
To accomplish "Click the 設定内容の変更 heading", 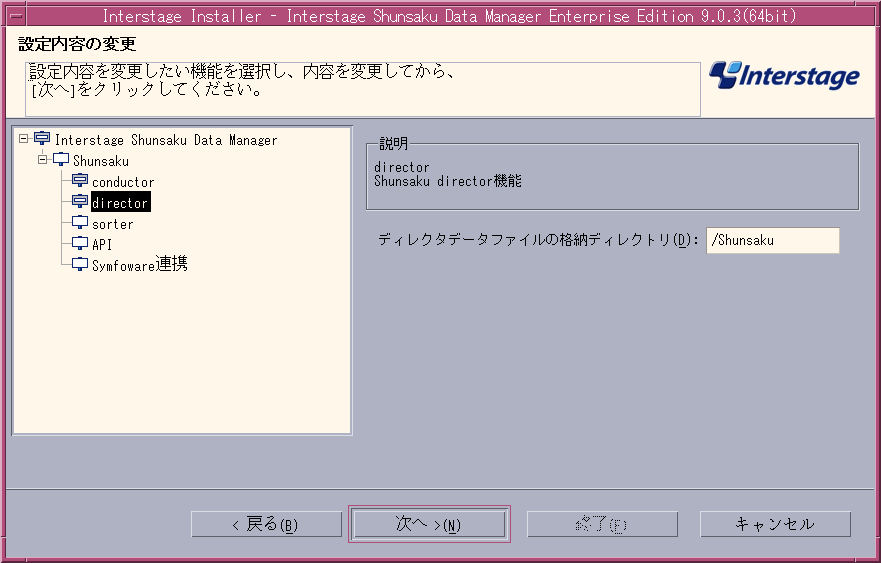I will (77, 44).
